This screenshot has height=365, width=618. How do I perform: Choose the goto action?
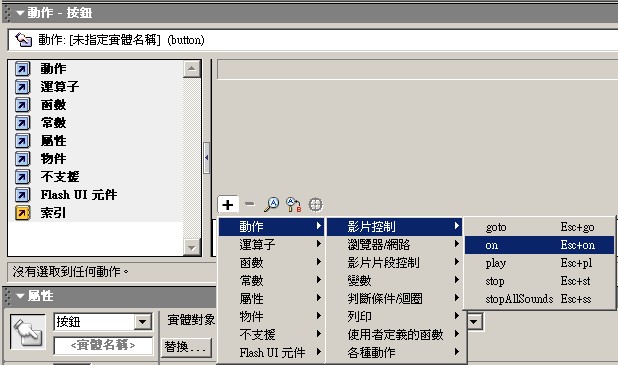[x=539, y=227]
